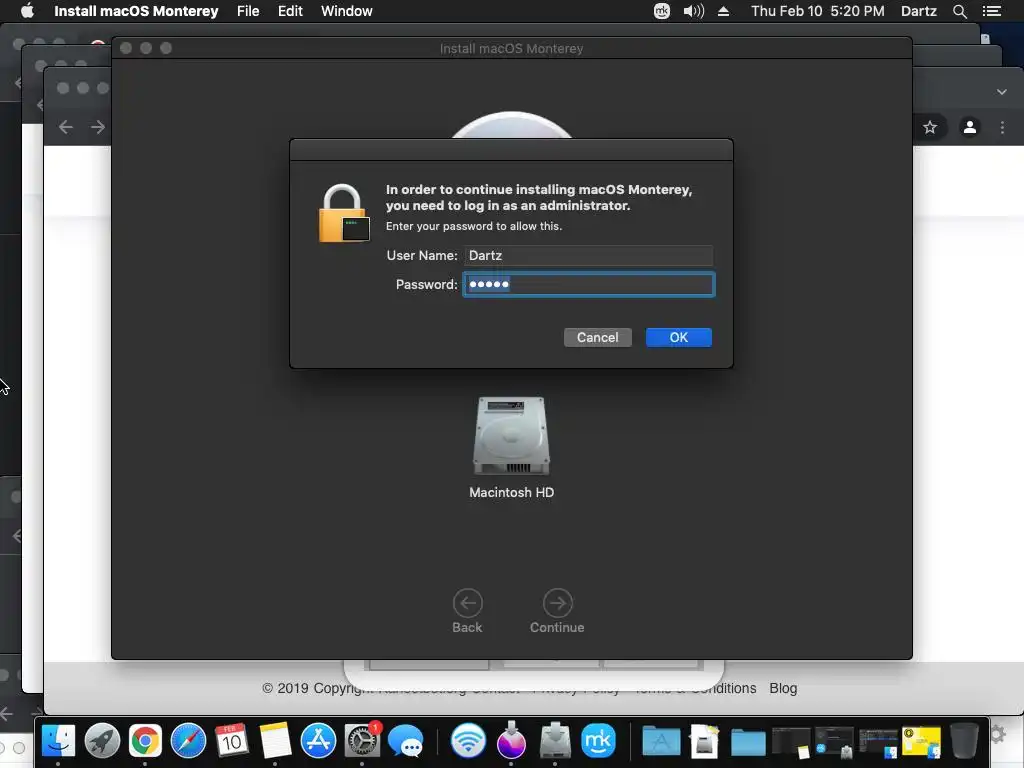Select the Macintosh HD disk icon

(x=511, y=436)
